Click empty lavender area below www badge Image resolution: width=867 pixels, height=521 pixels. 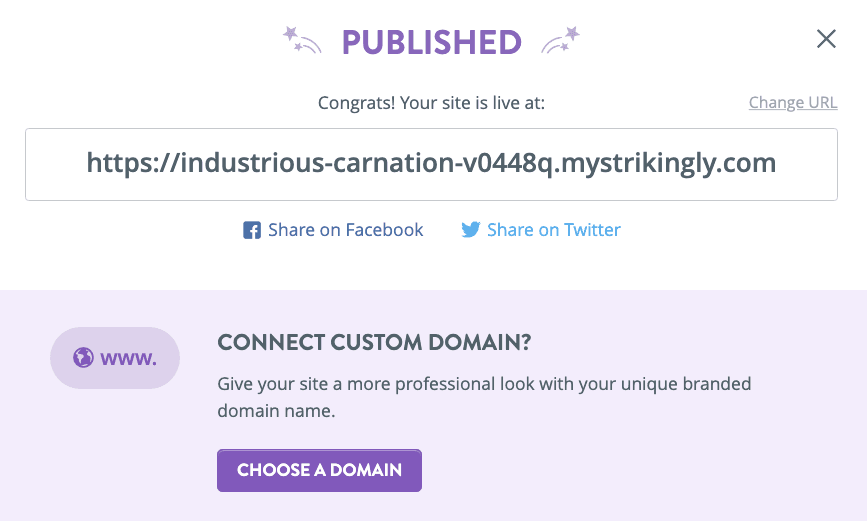(x=114, y=450)
